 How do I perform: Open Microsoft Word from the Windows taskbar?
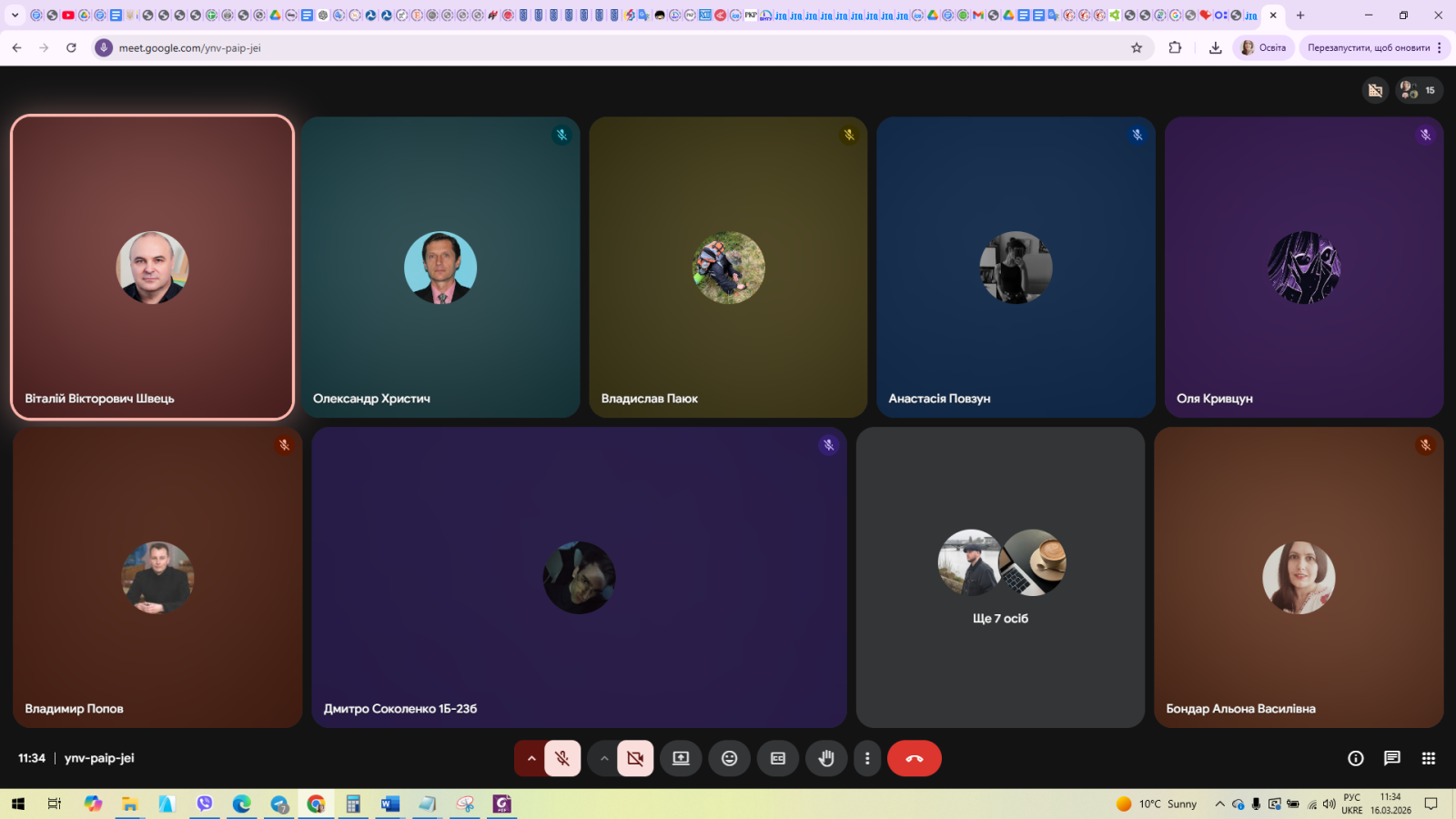click(390, 804)
